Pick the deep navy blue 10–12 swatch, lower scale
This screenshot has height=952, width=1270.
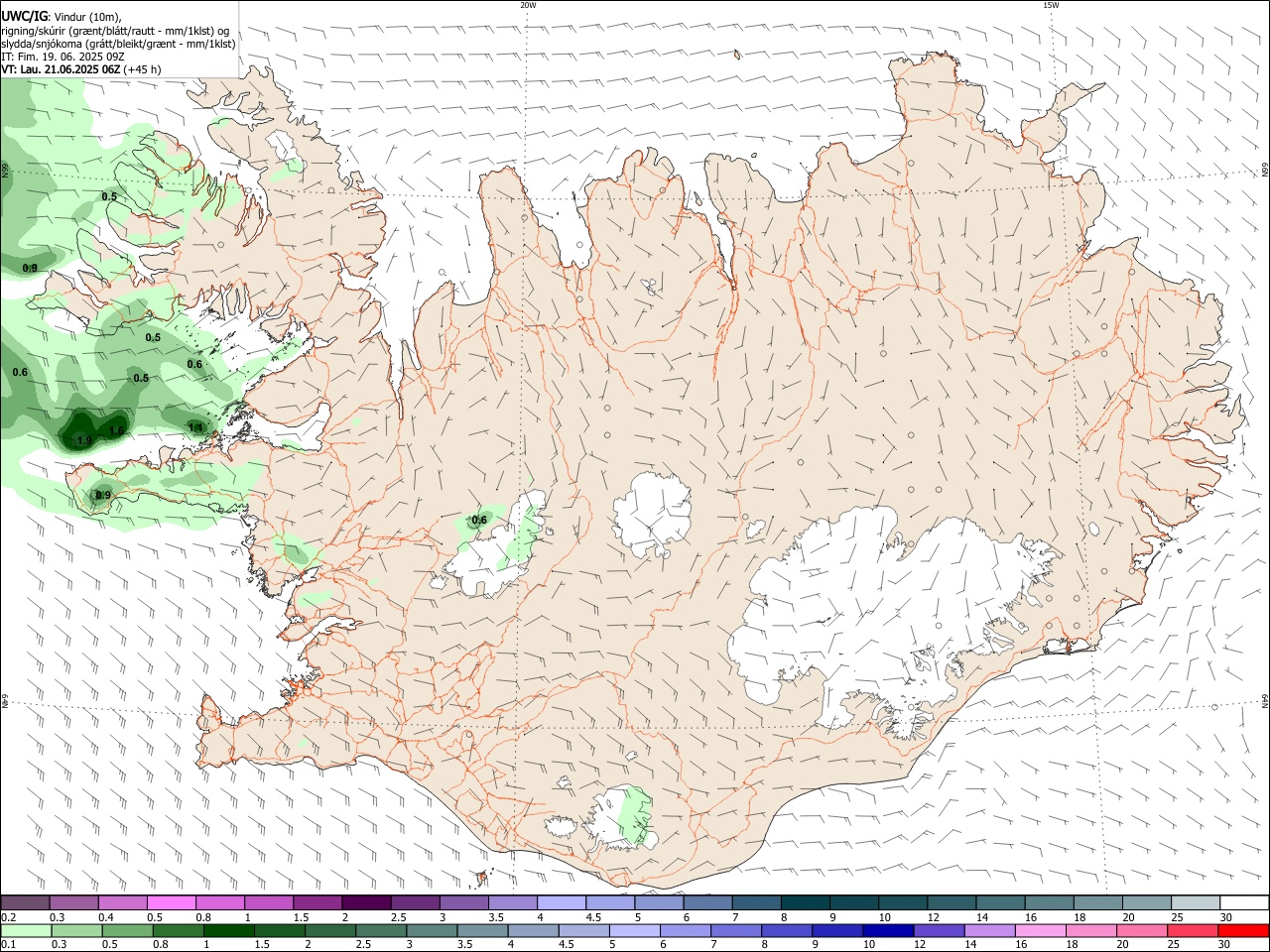coord(887,930)
